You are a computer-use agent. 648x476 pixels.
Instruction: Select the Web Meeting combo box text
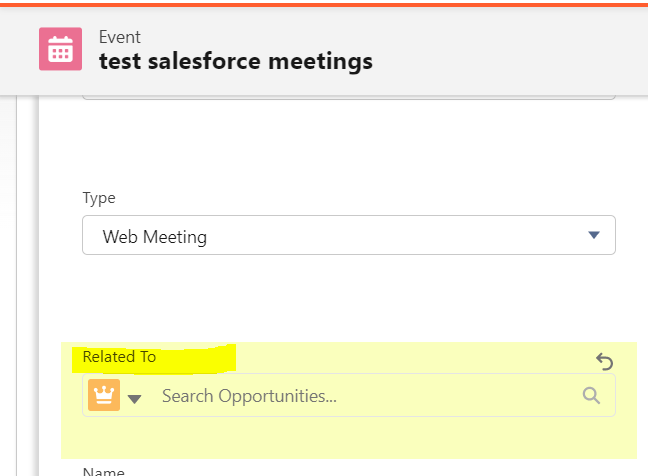(x=155, y=237)
